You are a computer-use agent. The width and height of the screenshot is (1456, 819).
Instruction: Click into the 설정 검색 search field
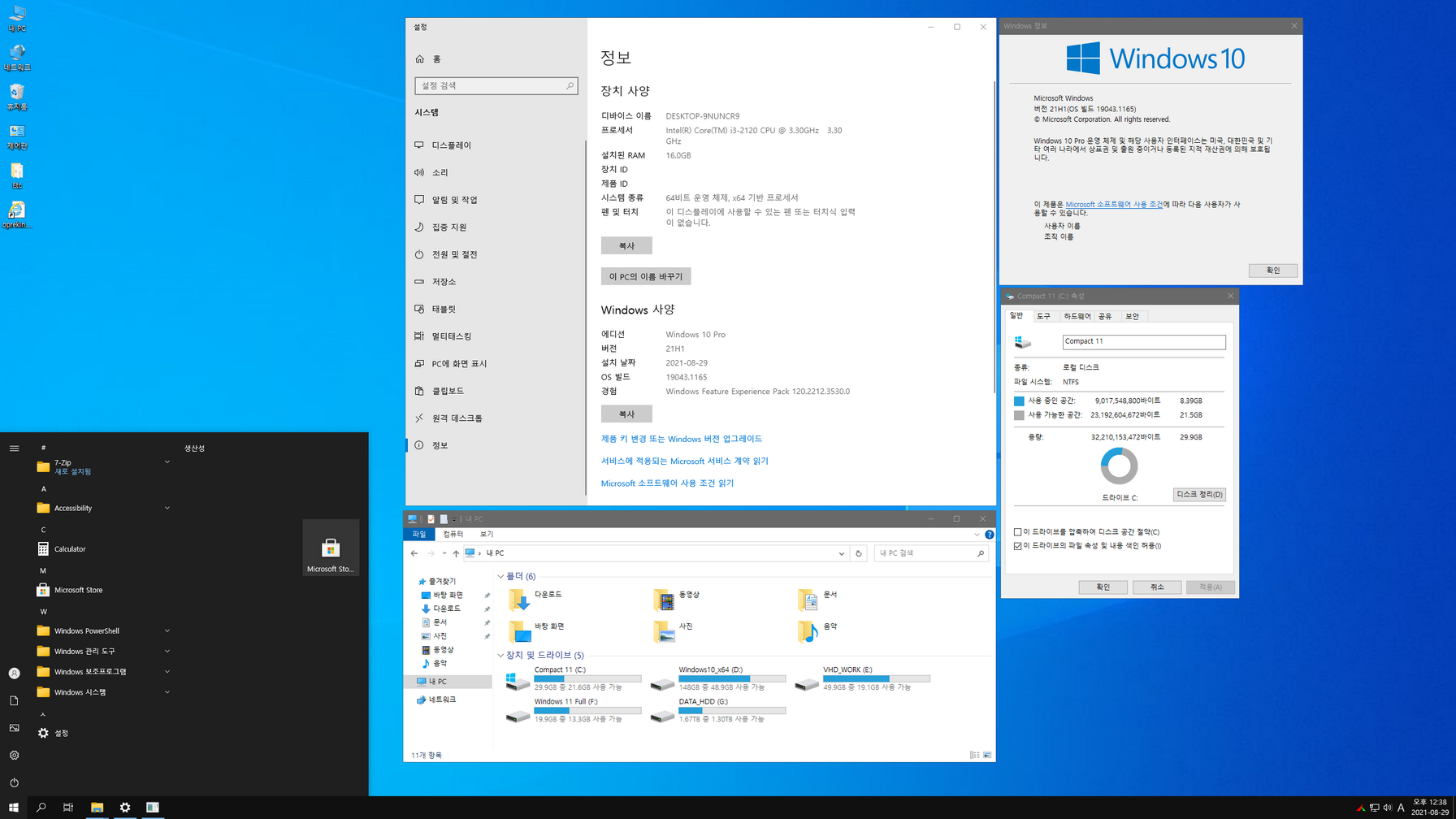coord(496,85)
